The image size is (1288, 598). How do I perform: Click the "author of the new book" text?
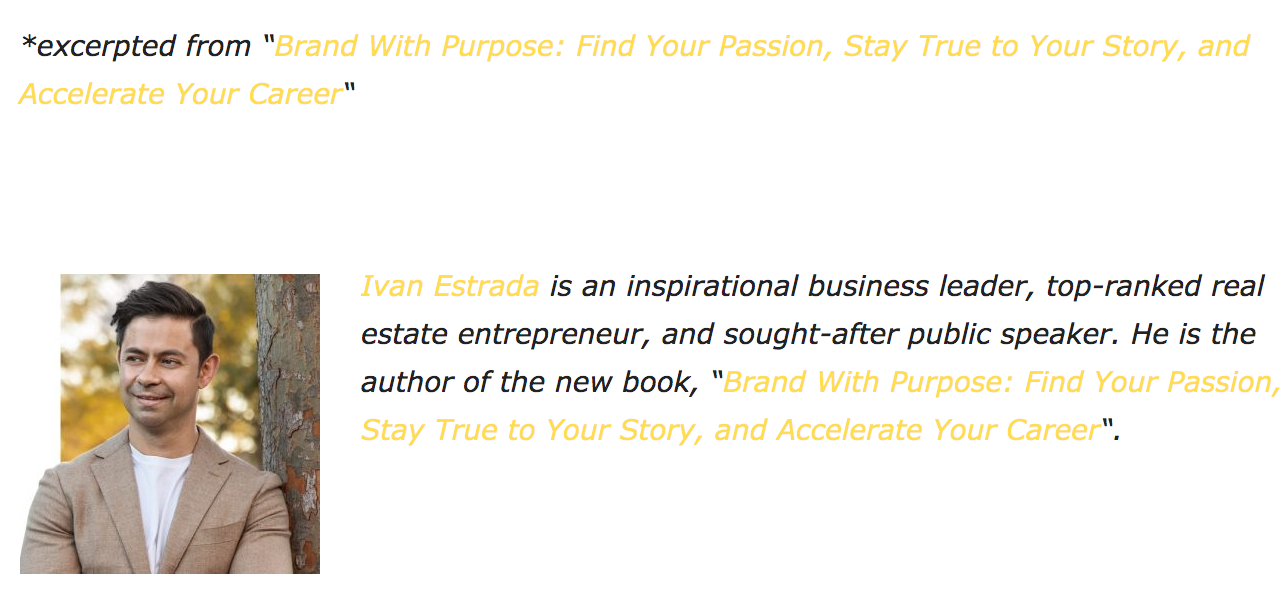coord(528,383)
